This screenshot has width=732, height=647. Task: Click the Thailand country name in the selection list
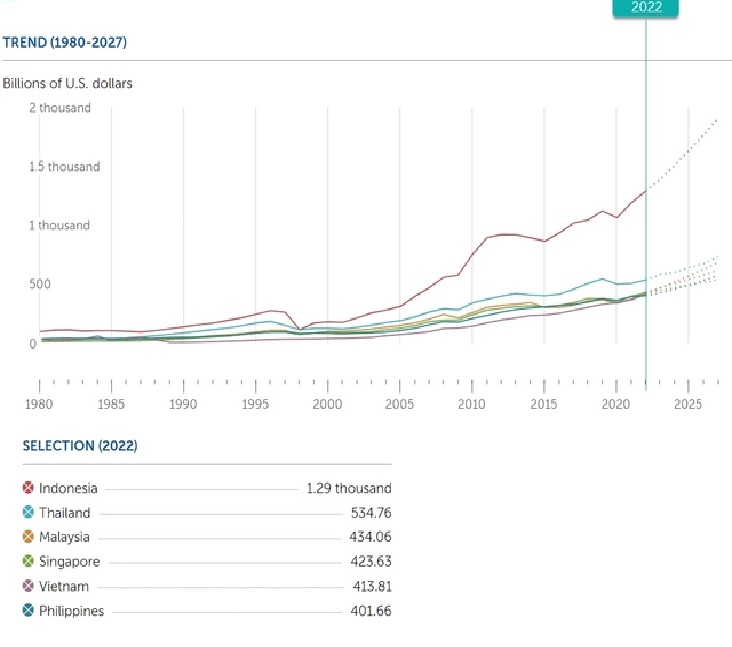(64, 513)
